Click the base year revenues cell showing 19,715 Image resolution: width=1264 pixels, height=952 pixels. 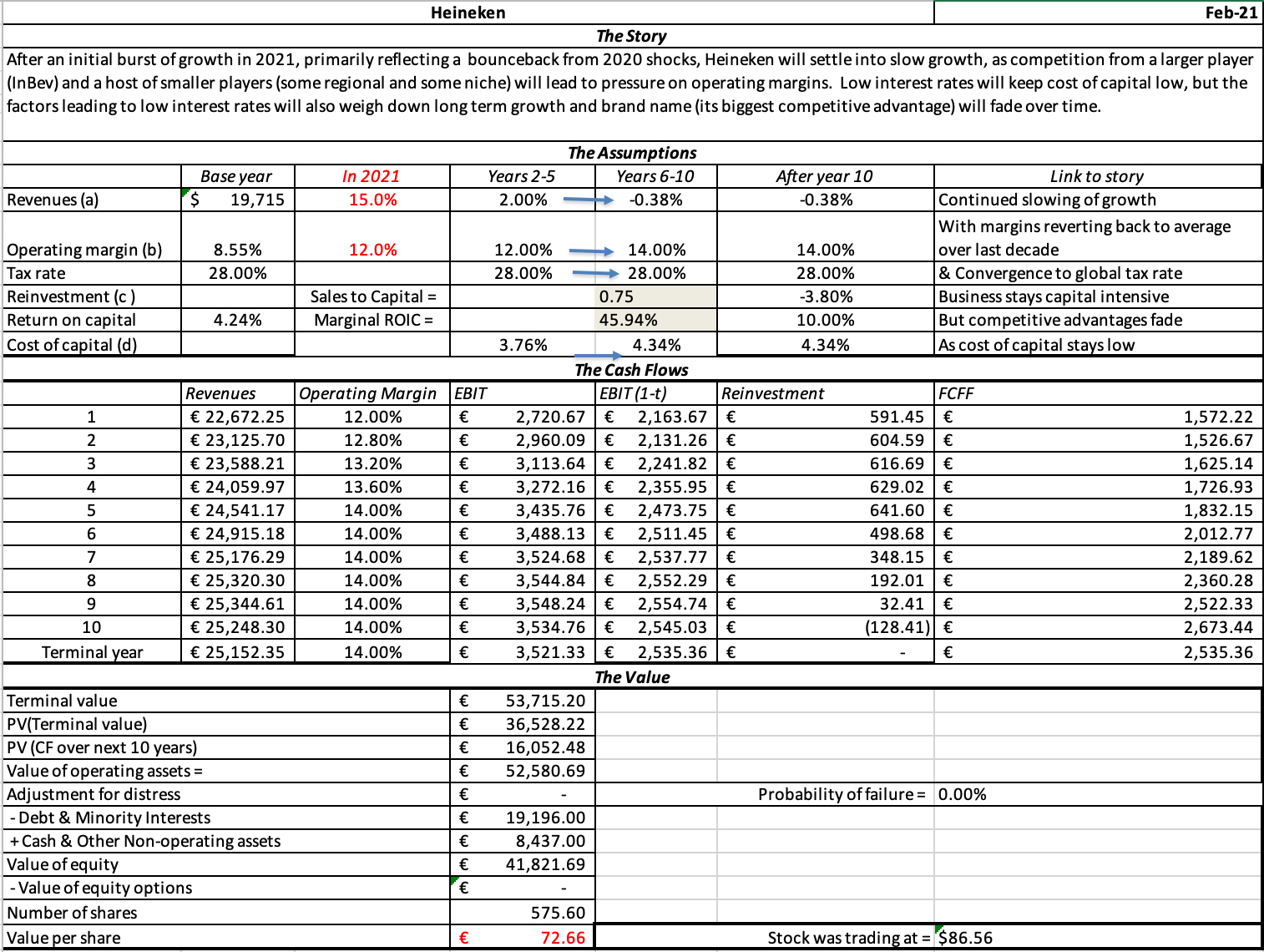click(x=238, y=200)
